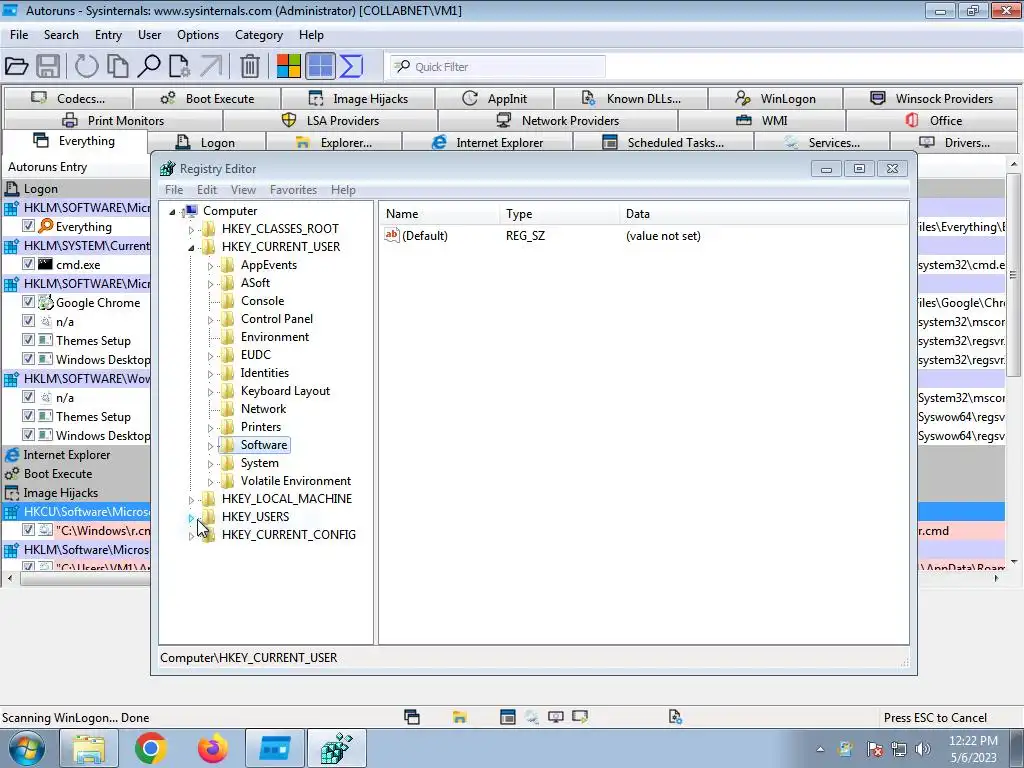Switch to Autoruns taskbar button

point(274,748)
